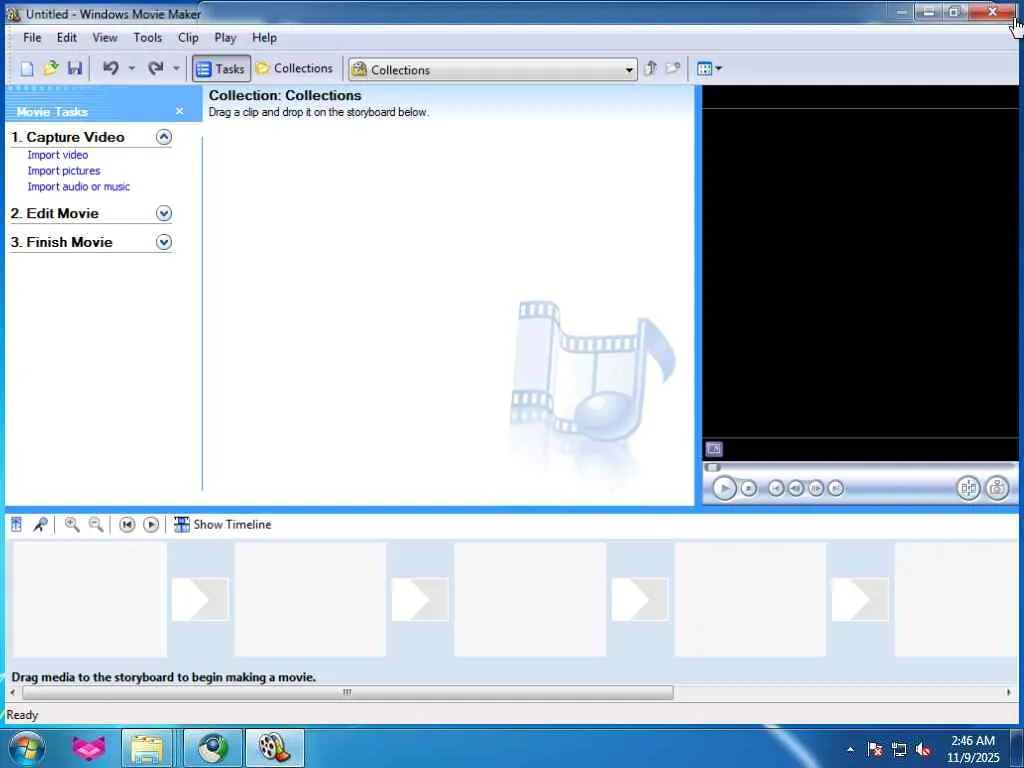1024x768 pixels.
Task: Jump back in the preview monitor
Action: point(776,488)
